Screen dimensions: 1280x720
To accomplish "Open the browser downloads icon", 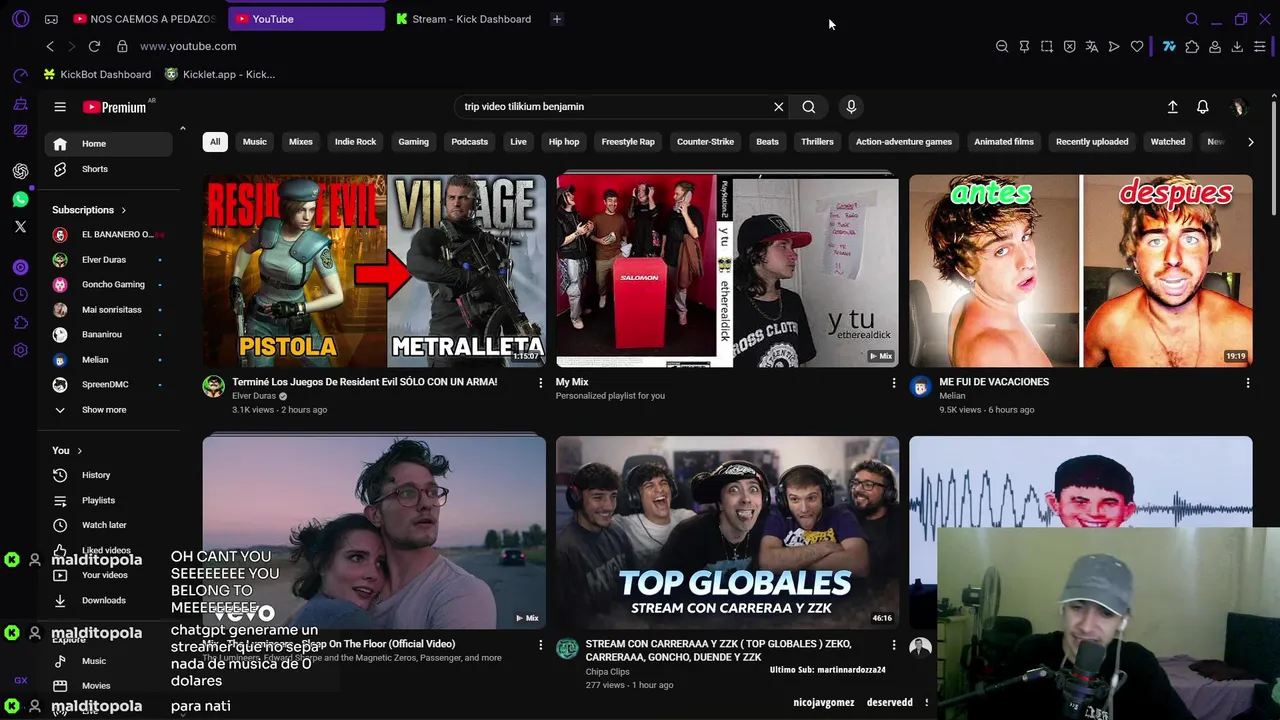I will tap(1237, 46).
